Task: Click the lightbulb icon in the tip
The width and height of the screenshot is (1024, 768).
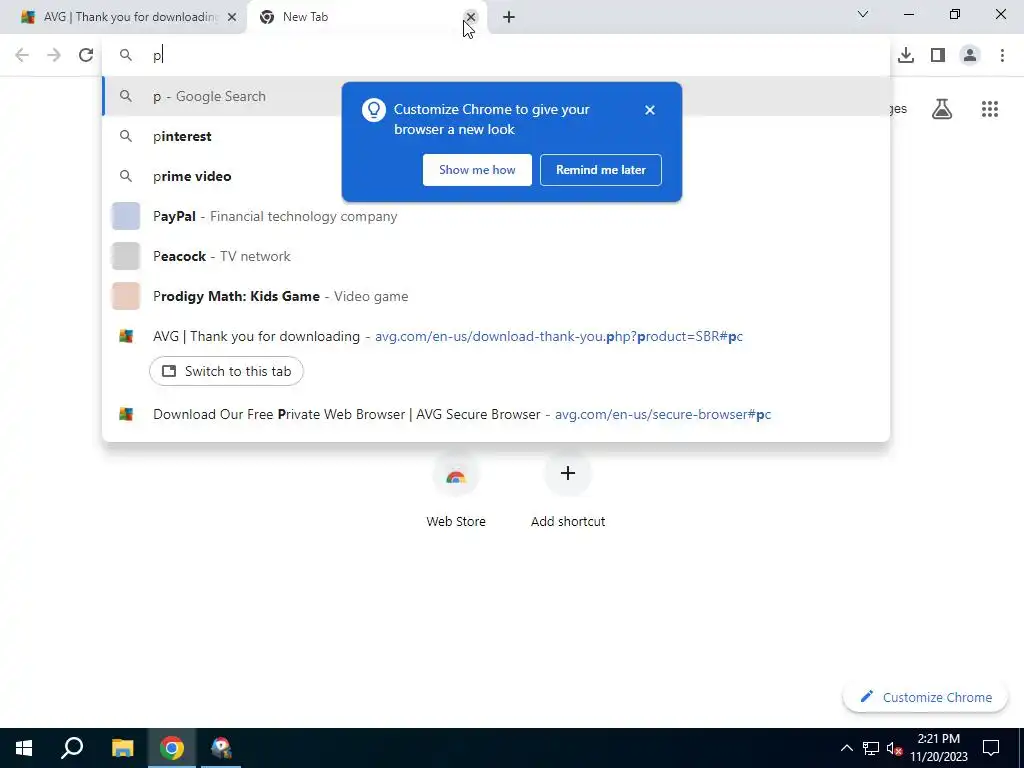Action: (374, 110)
